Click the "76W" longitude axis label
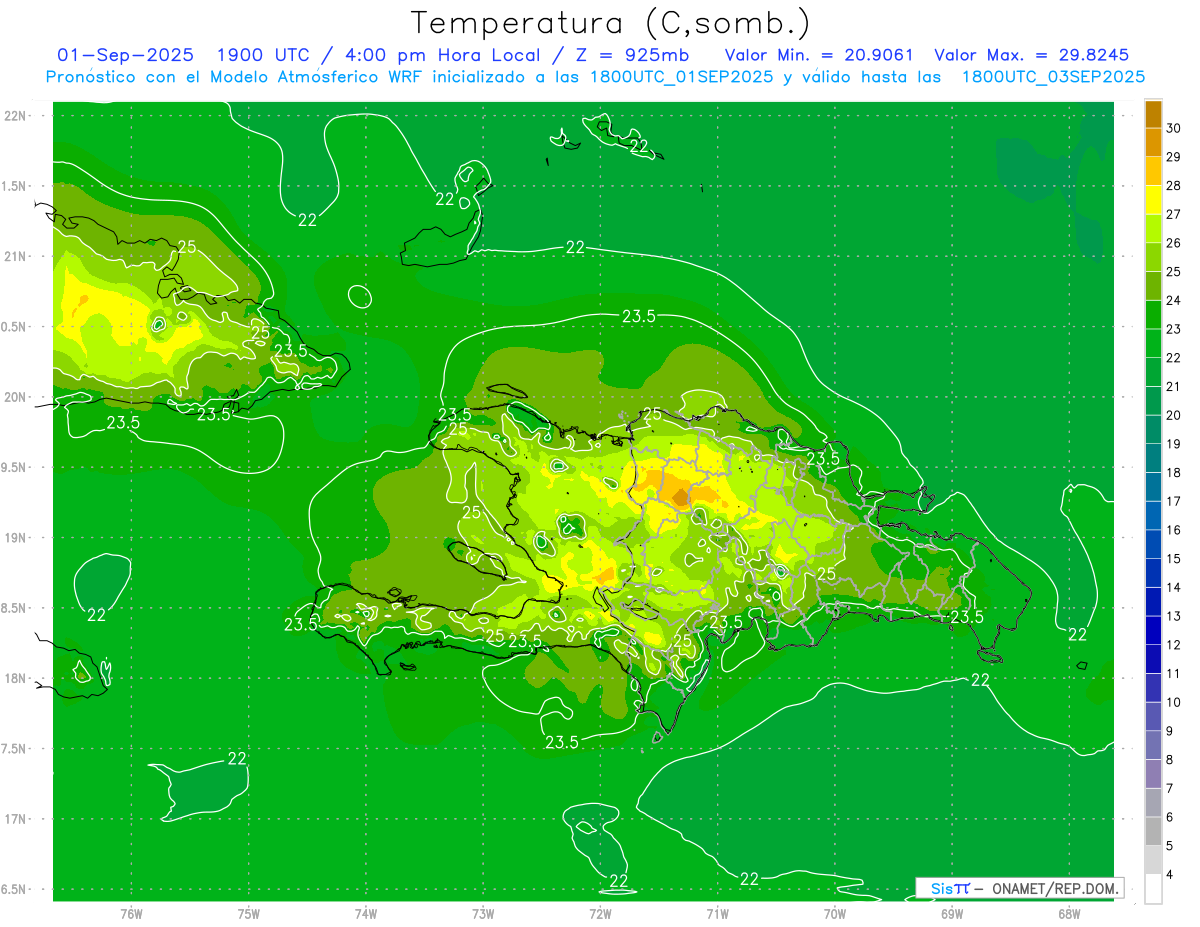The image size is (1200, 927). [x=131, y=913]
